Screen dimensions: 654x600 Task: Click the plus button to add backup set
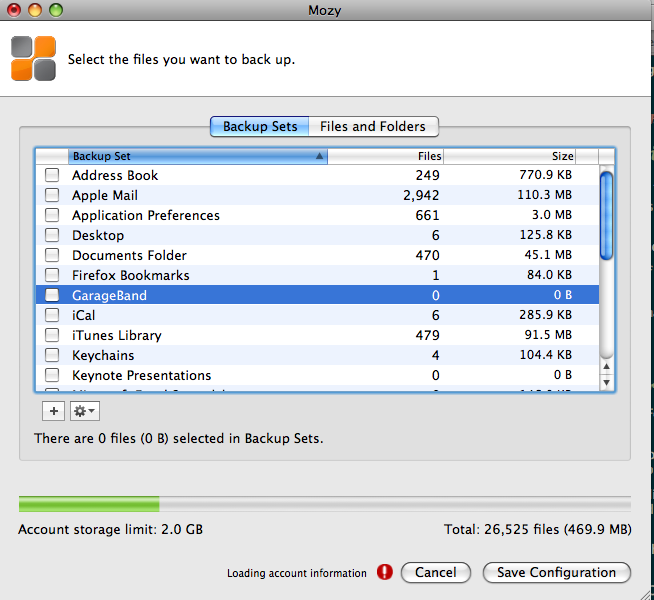click(53, 411)
